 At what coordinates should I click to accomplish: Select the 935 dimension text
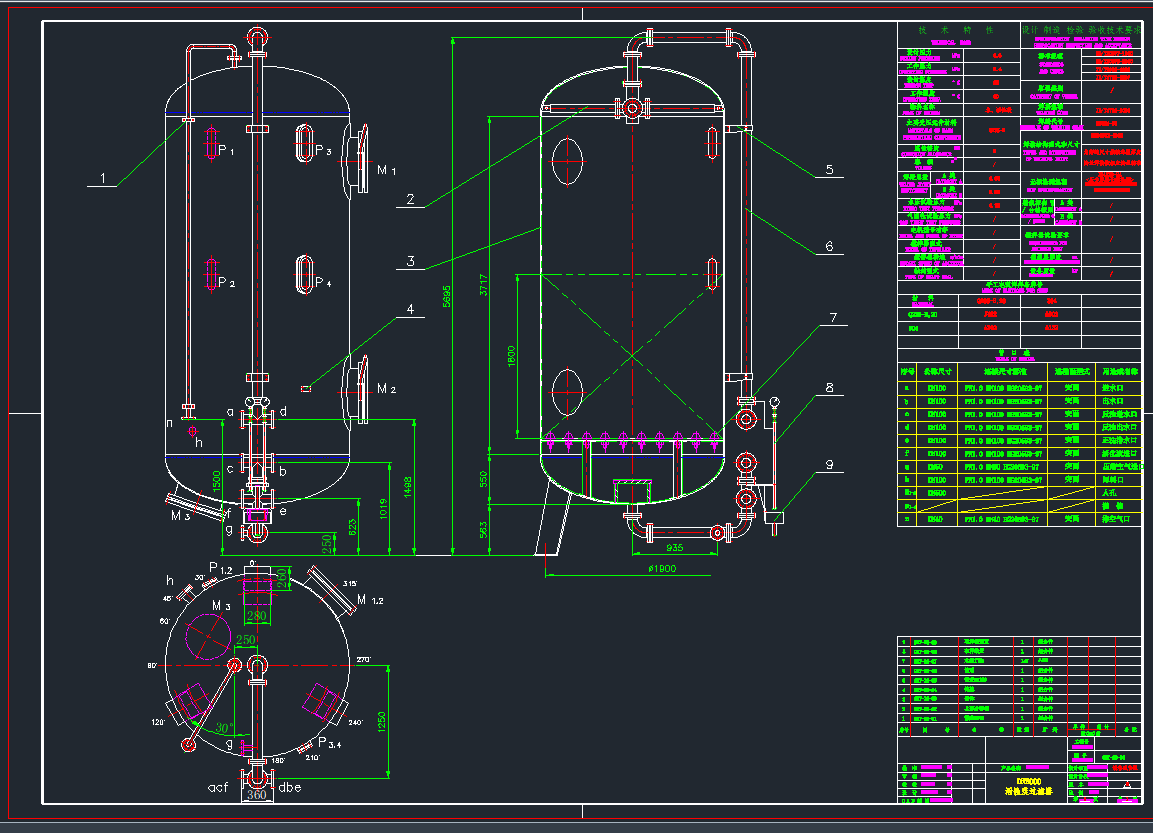tap(674, 548)
